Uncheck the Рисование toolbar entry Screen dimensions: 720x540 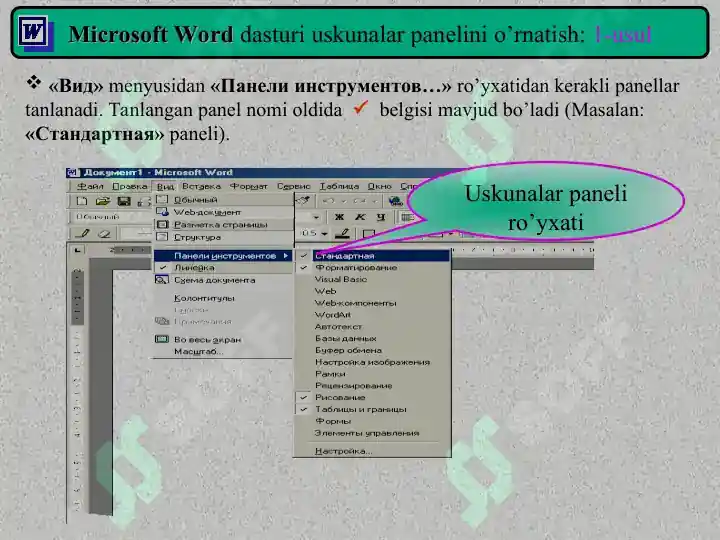coord(372,397)
